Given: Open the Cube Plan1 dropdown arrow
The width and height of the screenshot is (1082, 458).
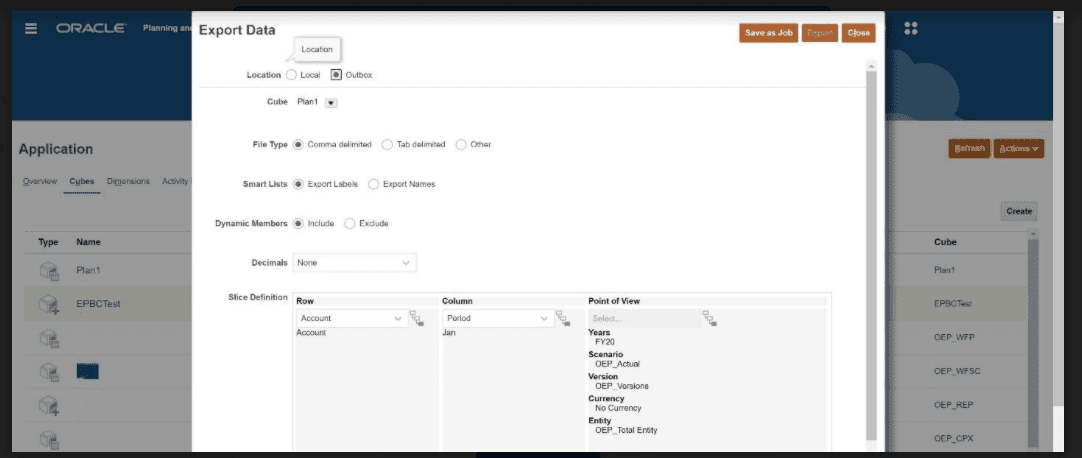Looking at the screenshot, I should point(331,103).
